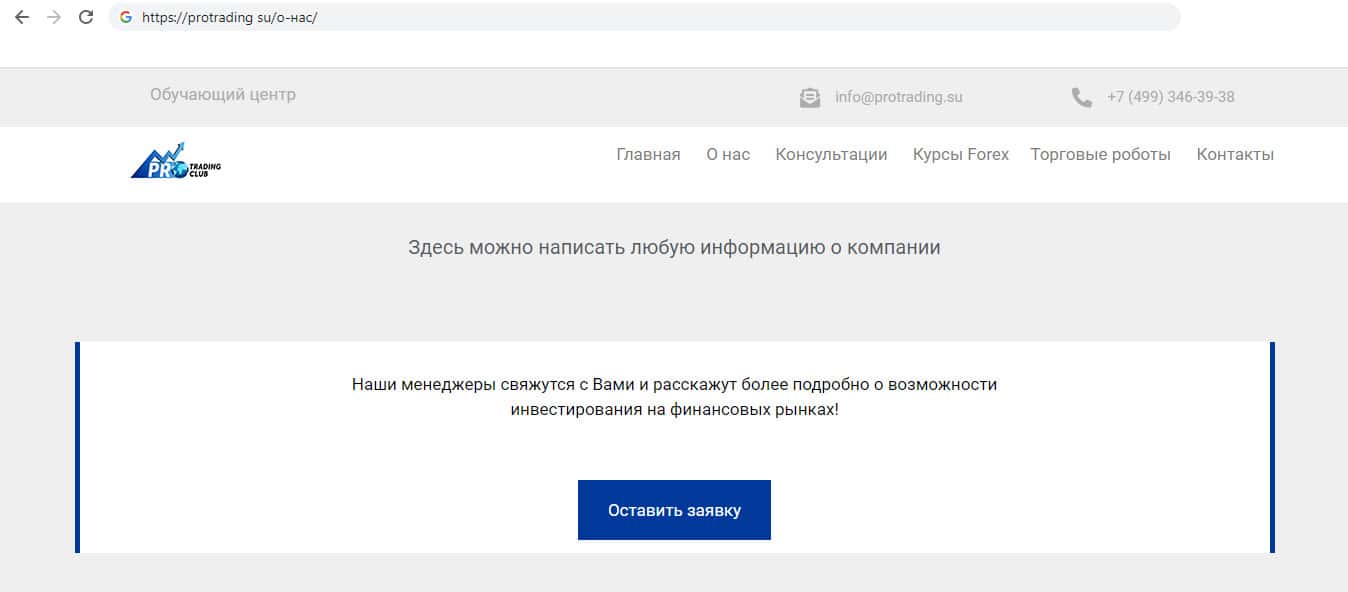This screenshot has width=1348, height=592.
Task: Open the О нас menu item
Action: [728, 155]
